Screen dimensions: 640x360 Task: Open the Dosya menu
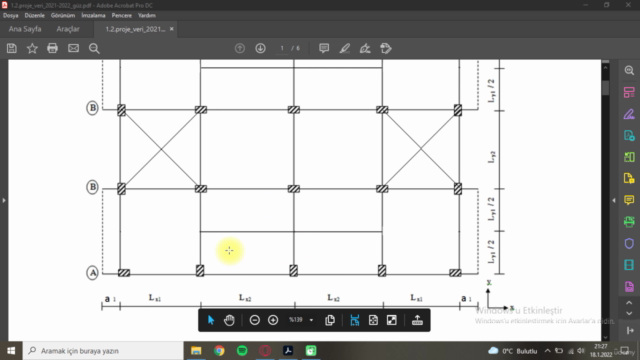click(x=11, y=16)
